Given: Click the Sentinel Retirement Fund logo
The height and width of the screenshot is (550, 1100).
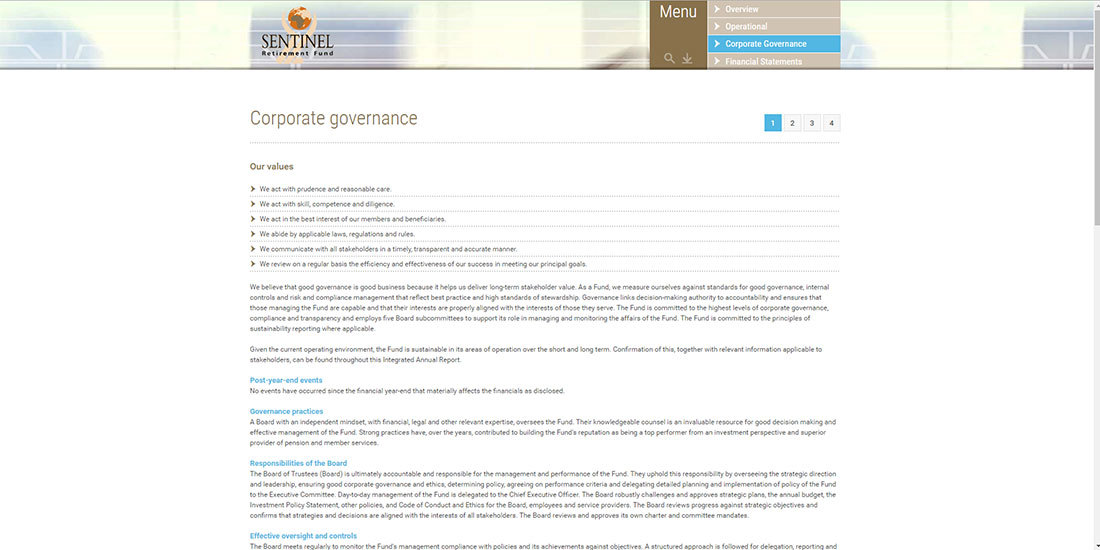Looking at the screenshot, I should pos(296,35).
